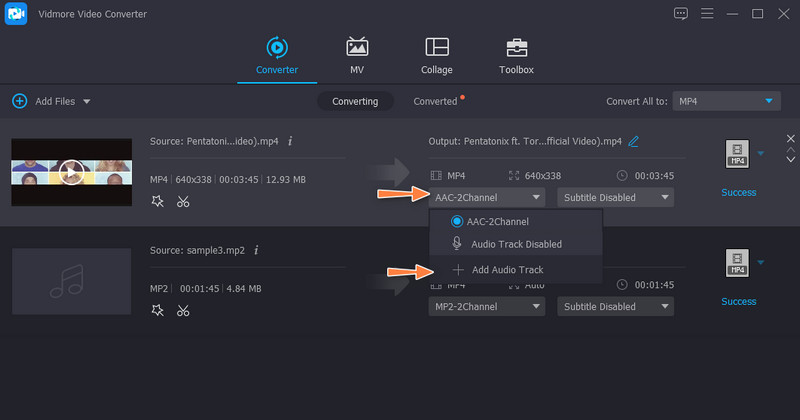This screenshot has width=800, height=420.
Task: Expand the Convert All to MP4 dropdown
Action: click(726, 101)
